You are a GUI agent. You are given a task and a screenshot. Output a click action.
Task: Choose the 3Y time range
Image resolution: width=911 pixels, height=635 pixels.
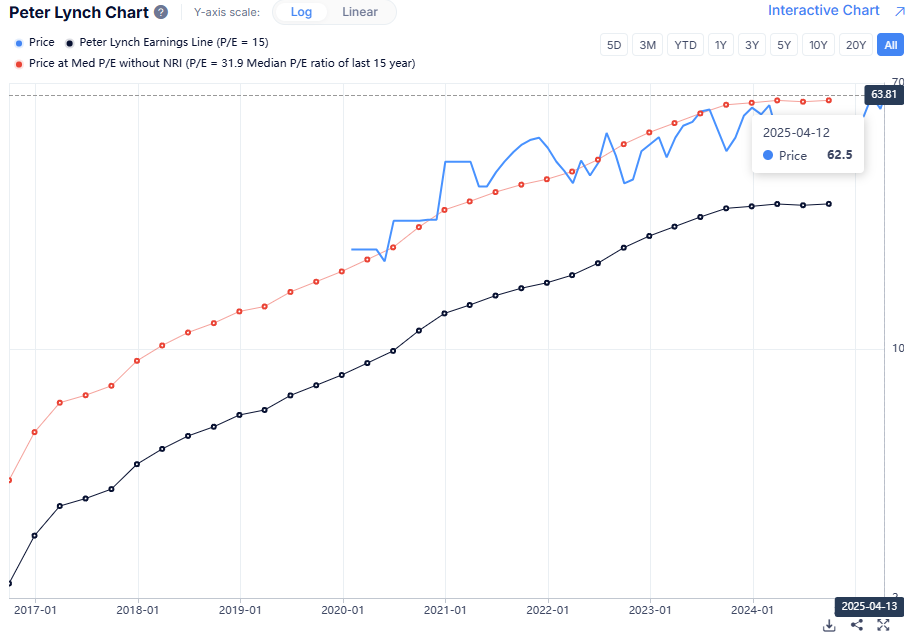(x=752, y=45)
